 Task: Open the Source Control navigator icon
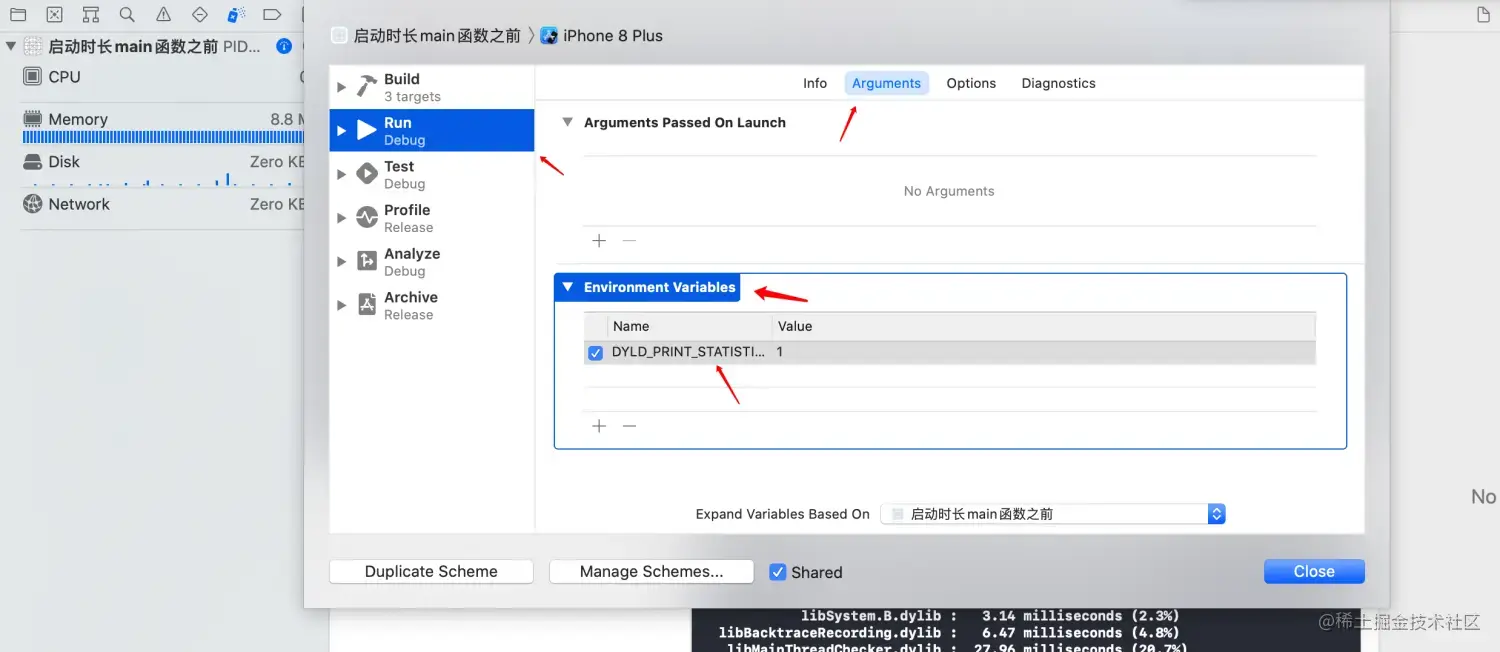coord(55,15)
